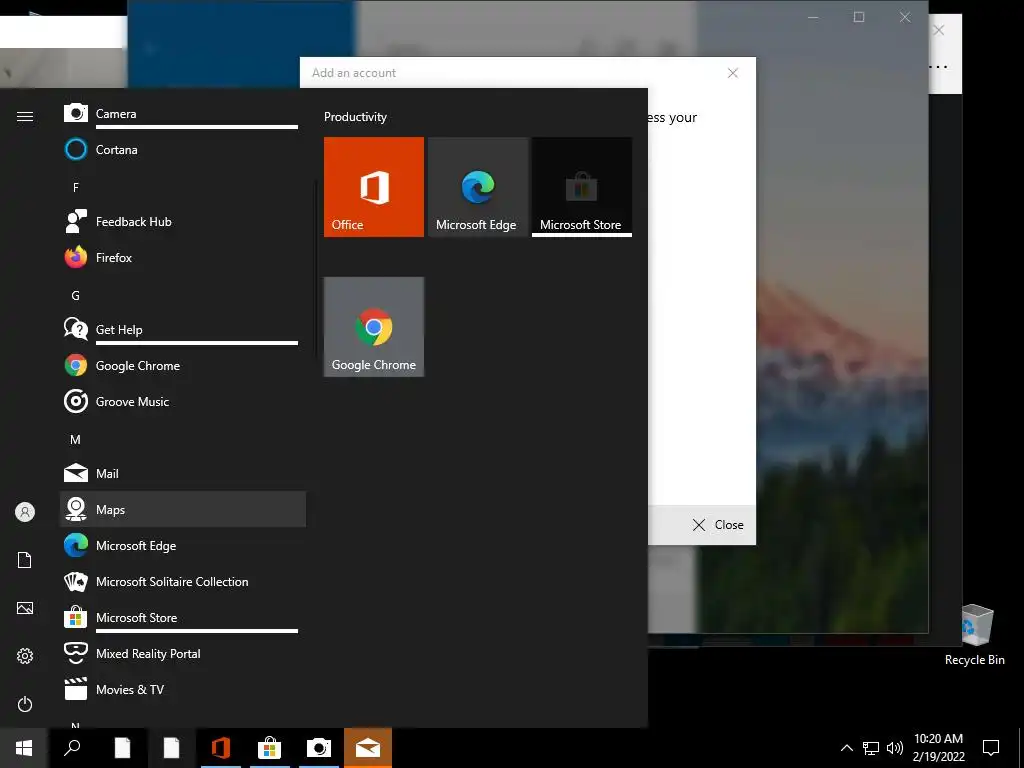Launch Cortana from the app list
Viewport: 1024px width, 768px height.
click(x=183, y=150)
